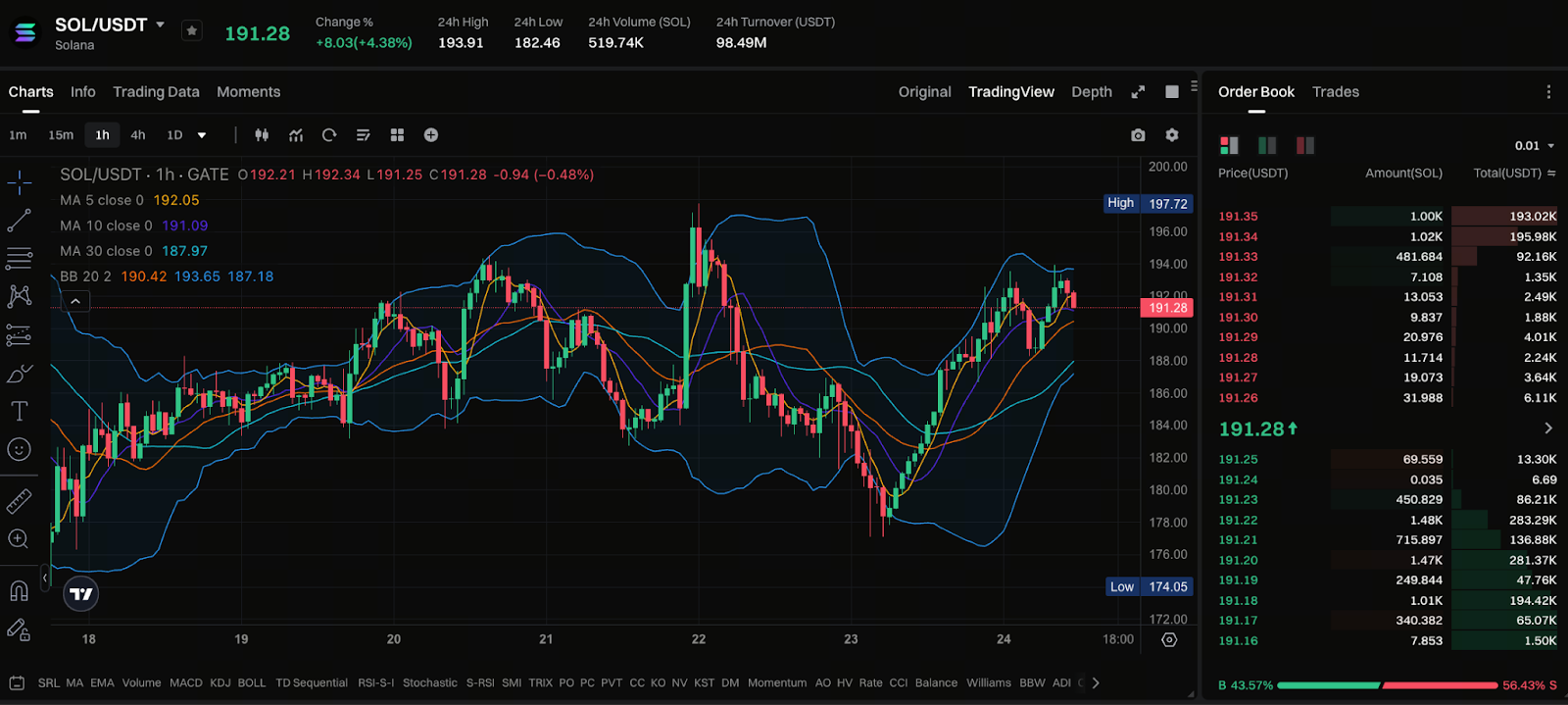Activate the ruler measure tool
This screenshot has width=1568, height=705.
[x=19, y=501]
